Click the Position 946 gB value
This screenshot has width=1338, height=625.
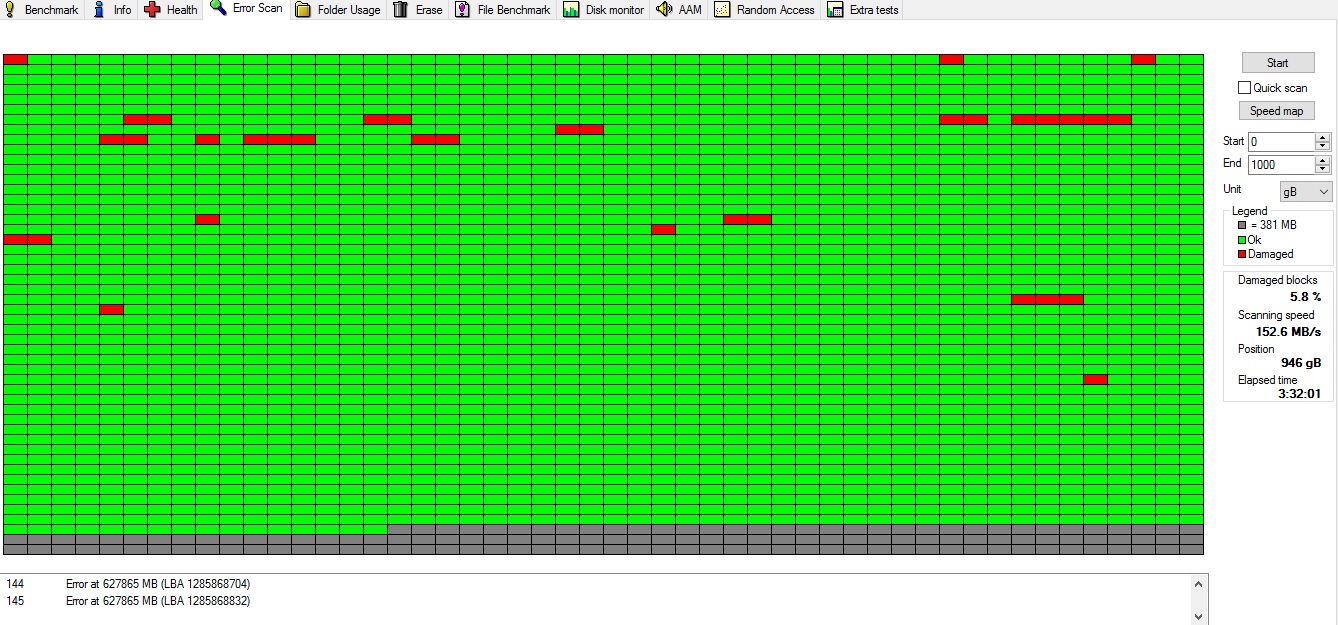coord(1301,363)
